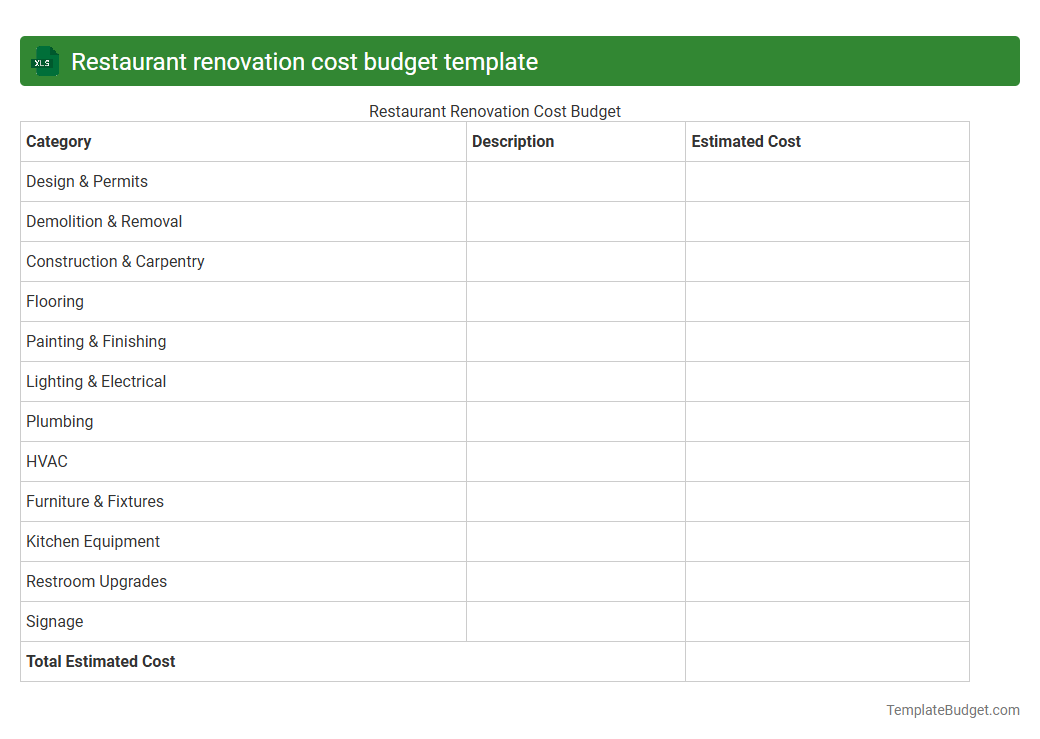Click the Description column header
This screenshot has height=739, width=1040.
[x=513, y=141]
